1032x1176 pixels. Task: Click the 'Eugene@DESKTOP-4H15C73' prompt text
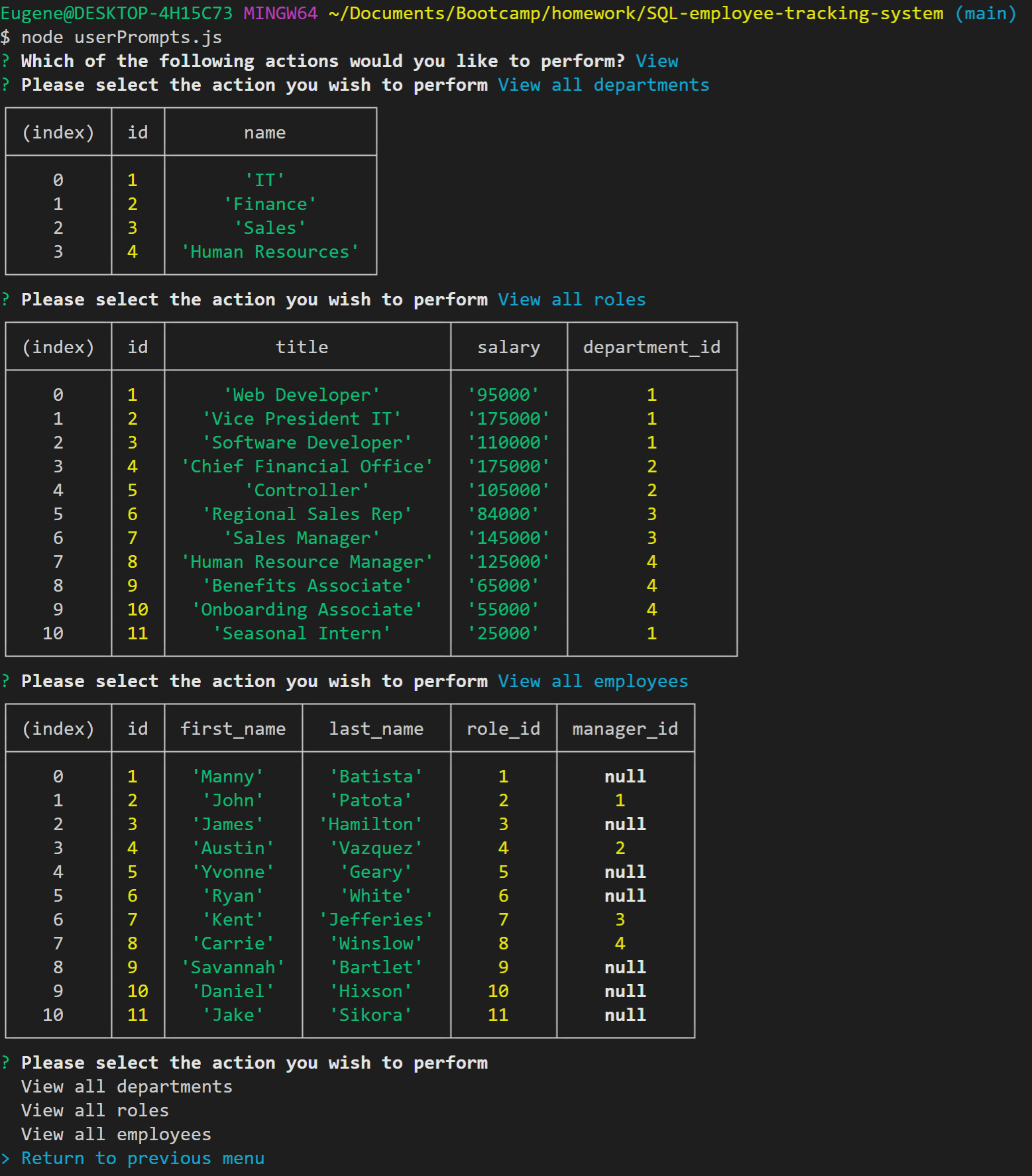[x=117, y=13]
